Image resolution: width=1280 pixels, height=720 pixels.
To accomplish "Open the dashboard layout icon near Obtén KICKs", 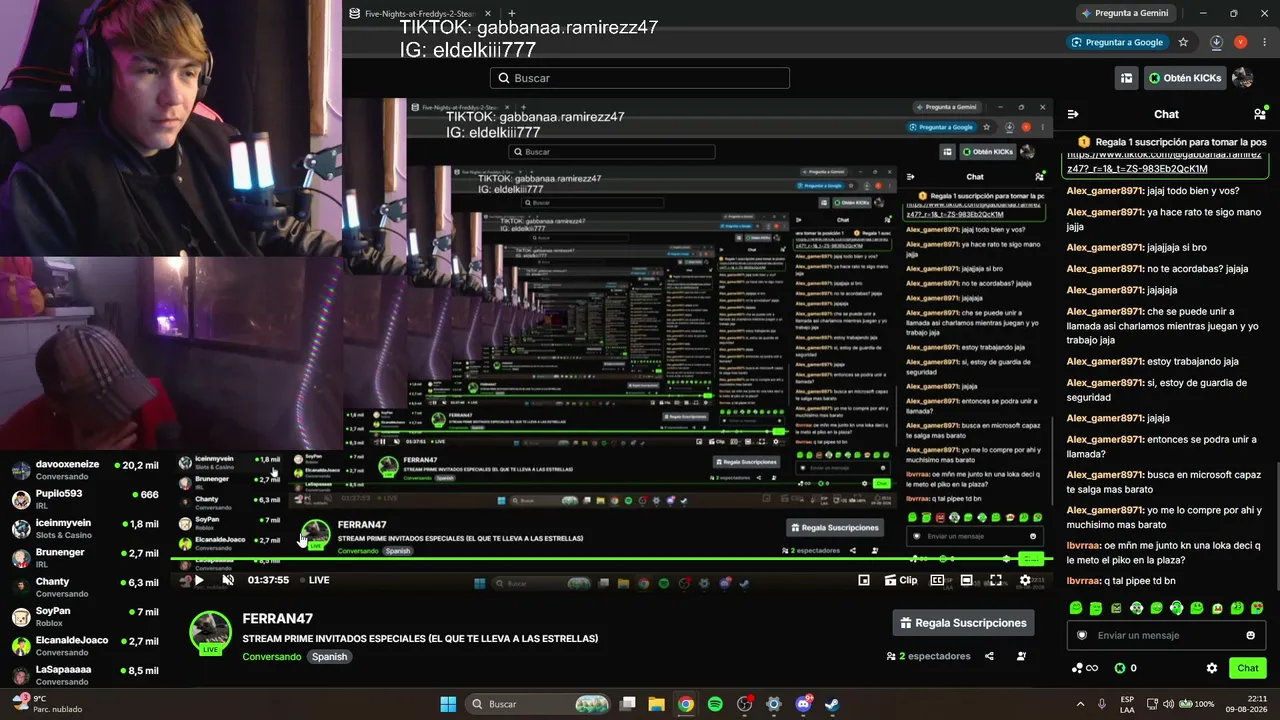I will click(x=1126, y=78).
